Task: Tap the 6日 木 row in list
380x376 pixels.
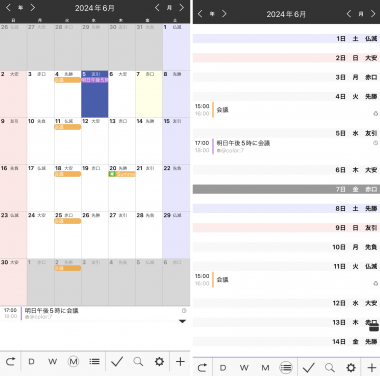Action: click(286, 170)
